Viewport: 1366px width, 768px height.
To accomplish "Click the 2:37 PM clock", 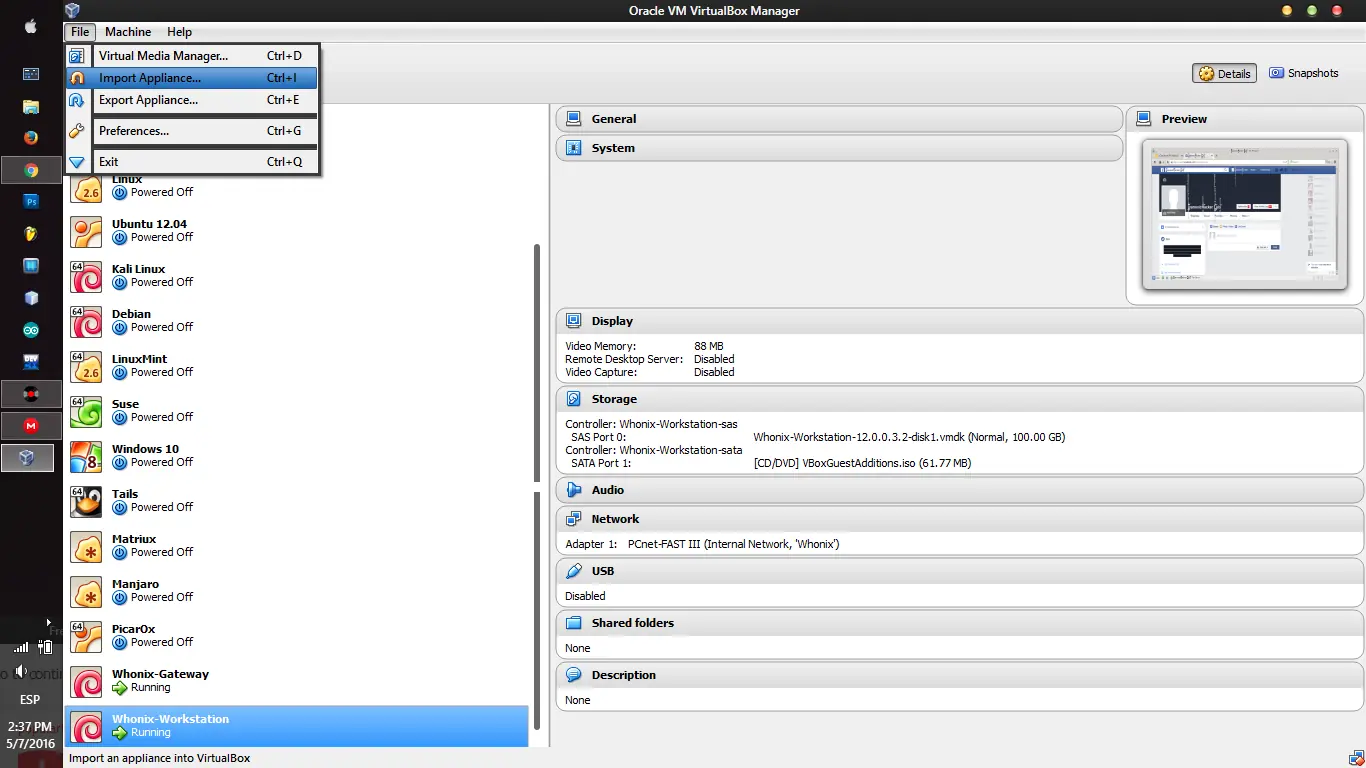I will [x=30, y=727].
